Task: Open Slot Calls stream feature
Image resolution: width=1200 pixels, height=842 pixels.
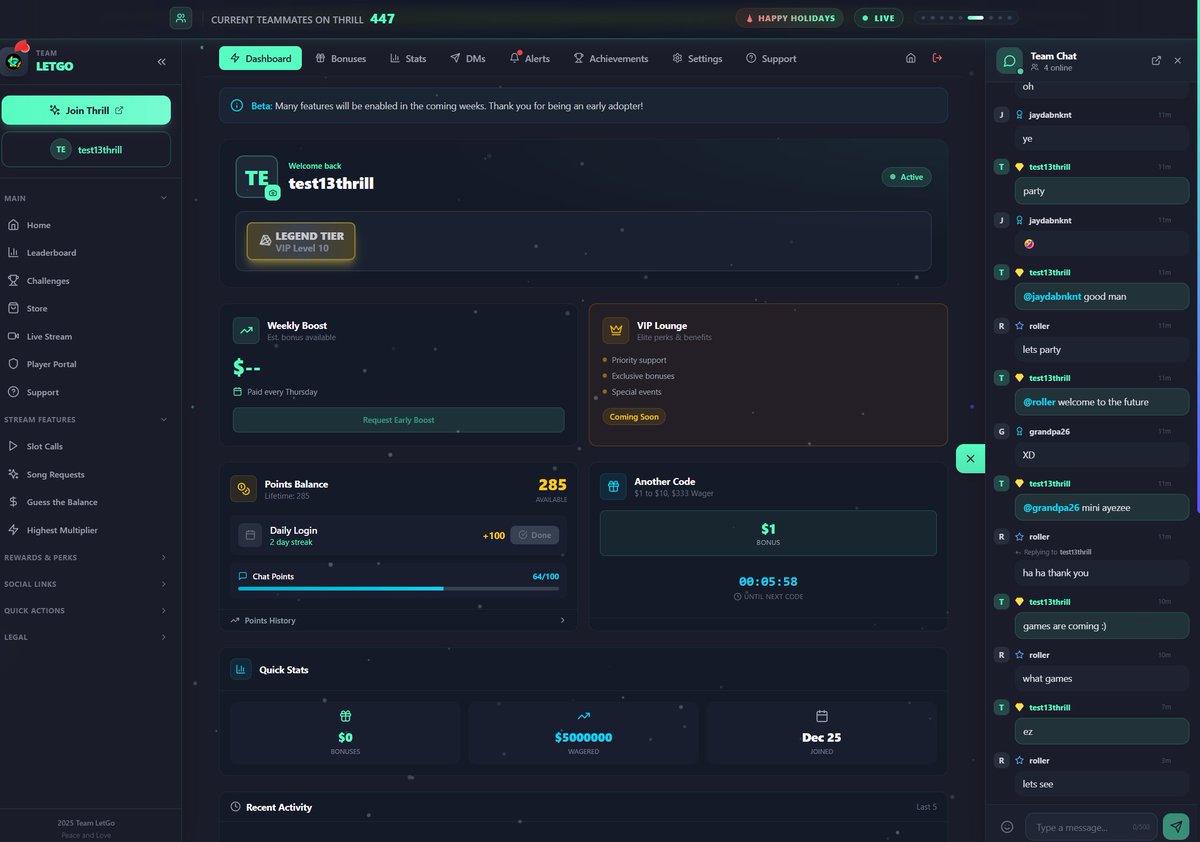Action: click(x=90, y=446)
